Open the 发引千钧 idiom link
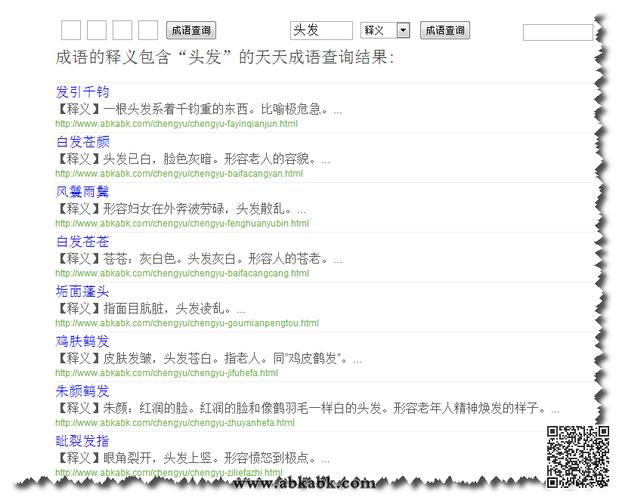This screenshot has width=619, height=500. (83, 92)
